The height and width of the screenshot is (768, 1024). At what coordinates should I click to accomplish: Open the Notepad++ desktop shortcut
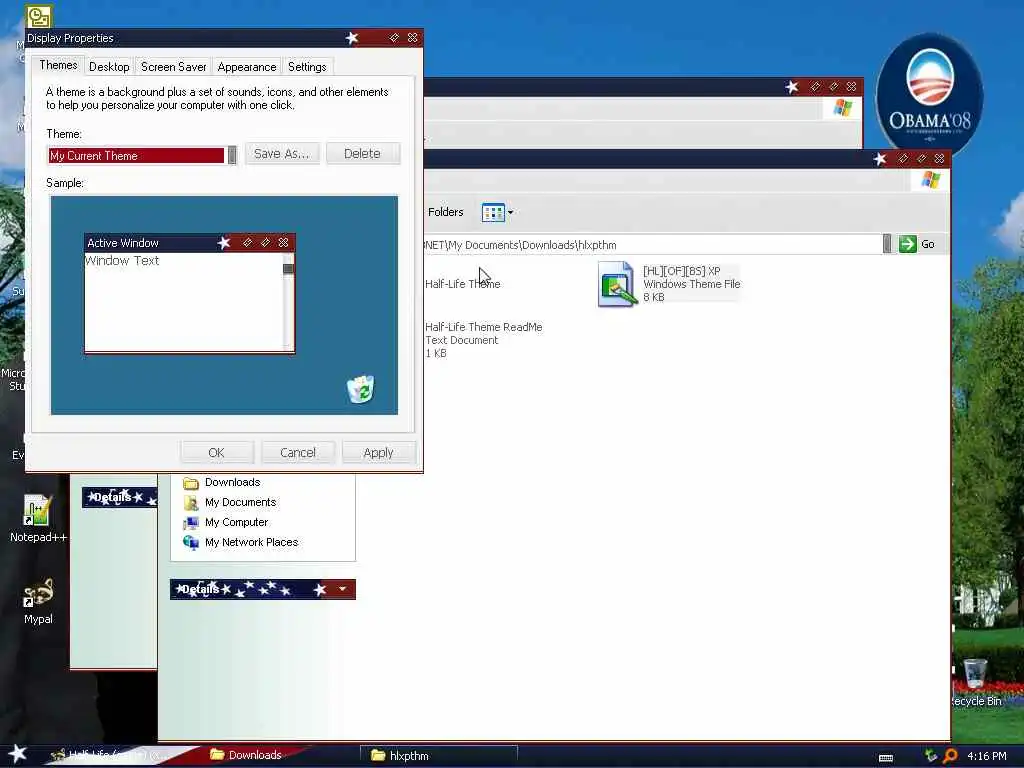click(x=38, y=519)
